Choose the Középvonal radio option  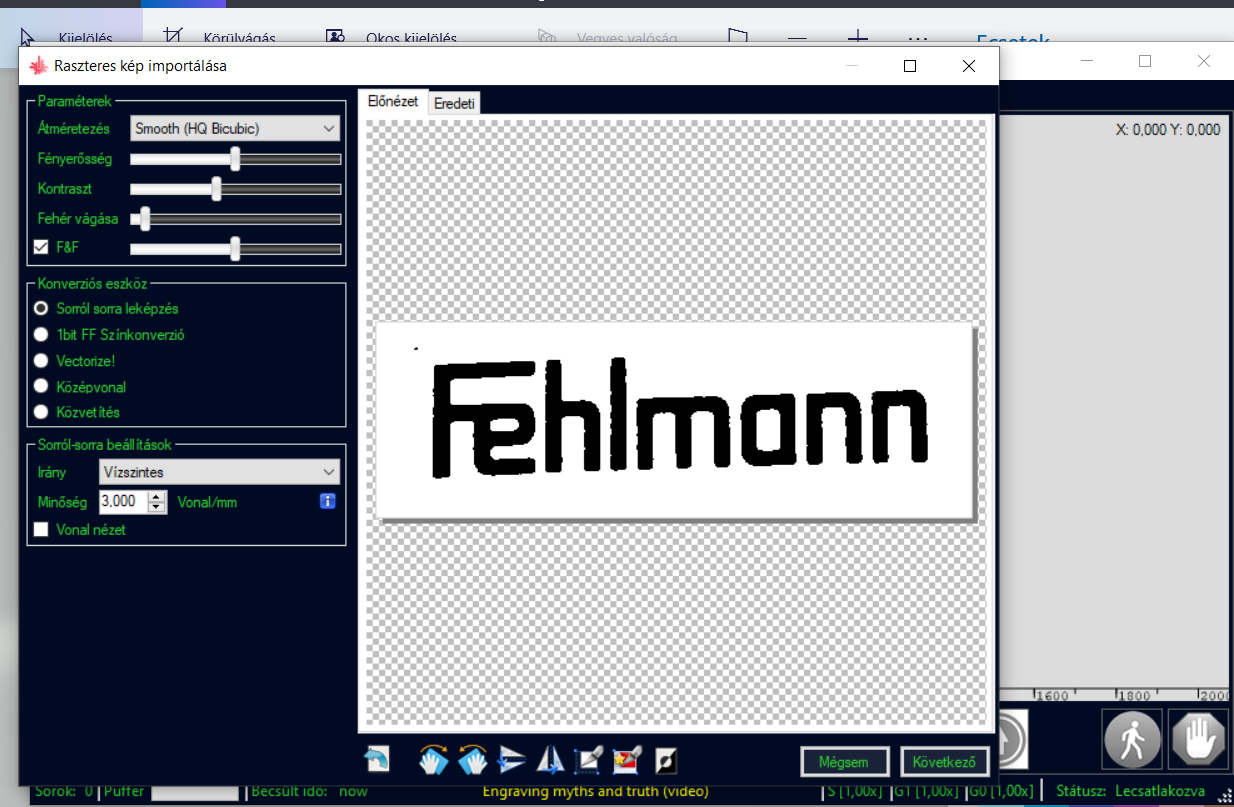(x=41, y=386)
